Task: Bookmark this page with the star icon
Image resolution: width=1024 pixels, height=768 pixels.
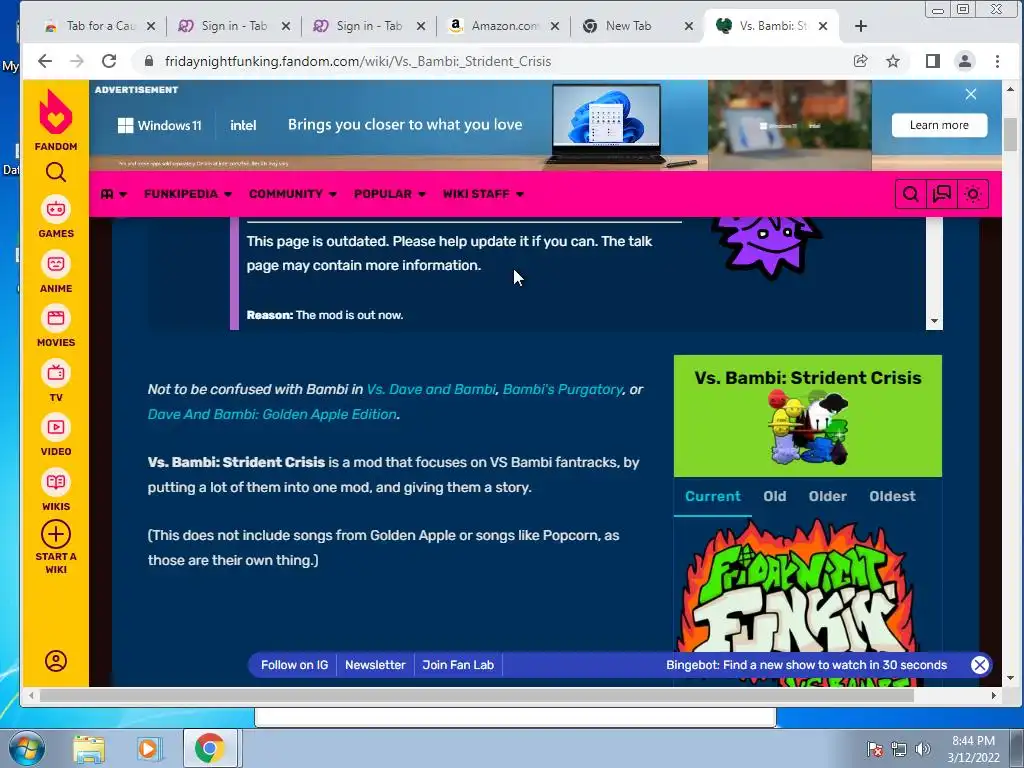Action: pyautogui.click(x=893, y=61)
